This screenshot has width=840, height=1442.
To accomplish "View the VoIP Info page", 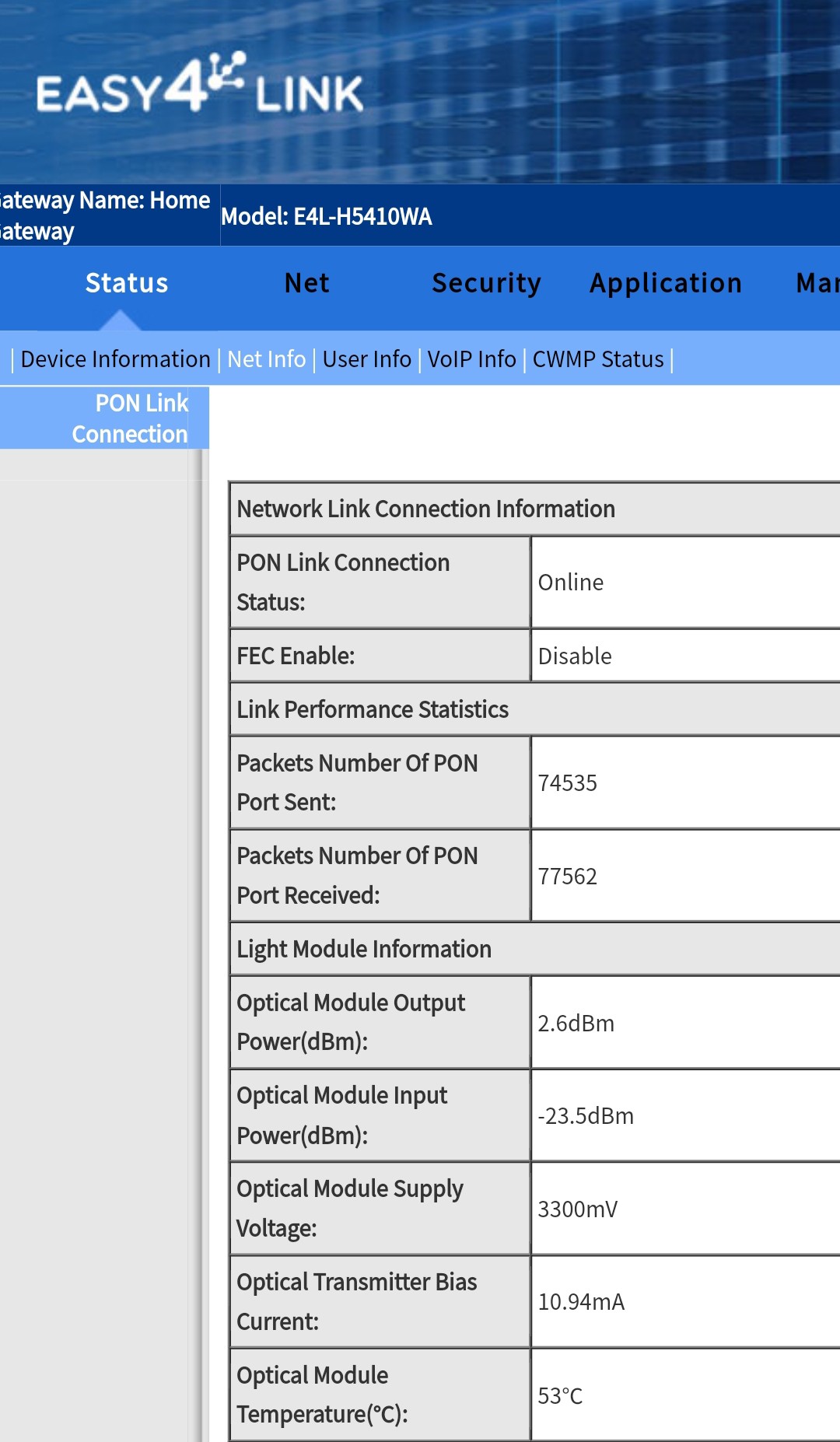I will click(x=471, y=359).
